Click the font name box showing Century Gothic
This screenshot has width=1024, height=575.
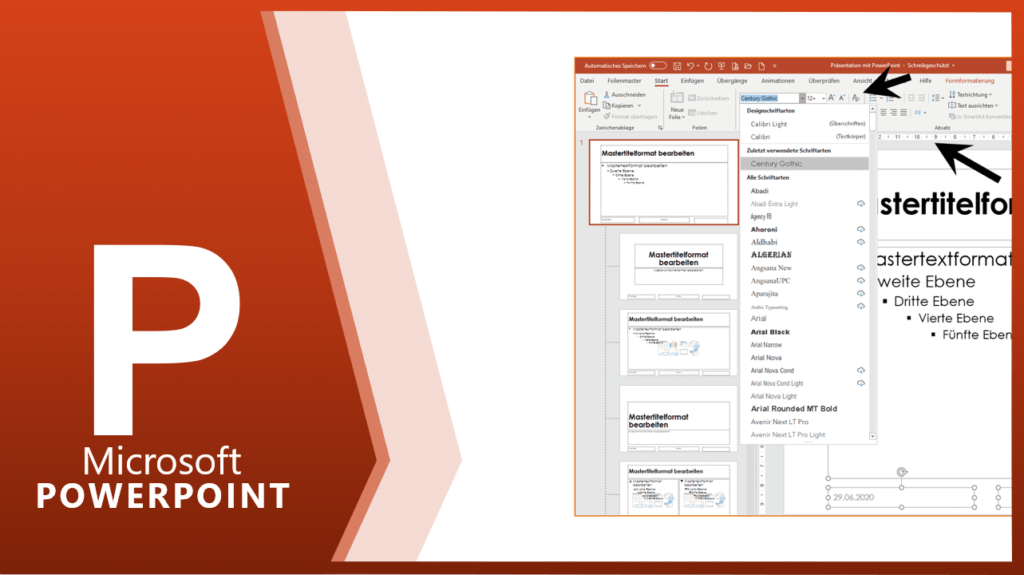pyautogui.click(x=769, y=98)
